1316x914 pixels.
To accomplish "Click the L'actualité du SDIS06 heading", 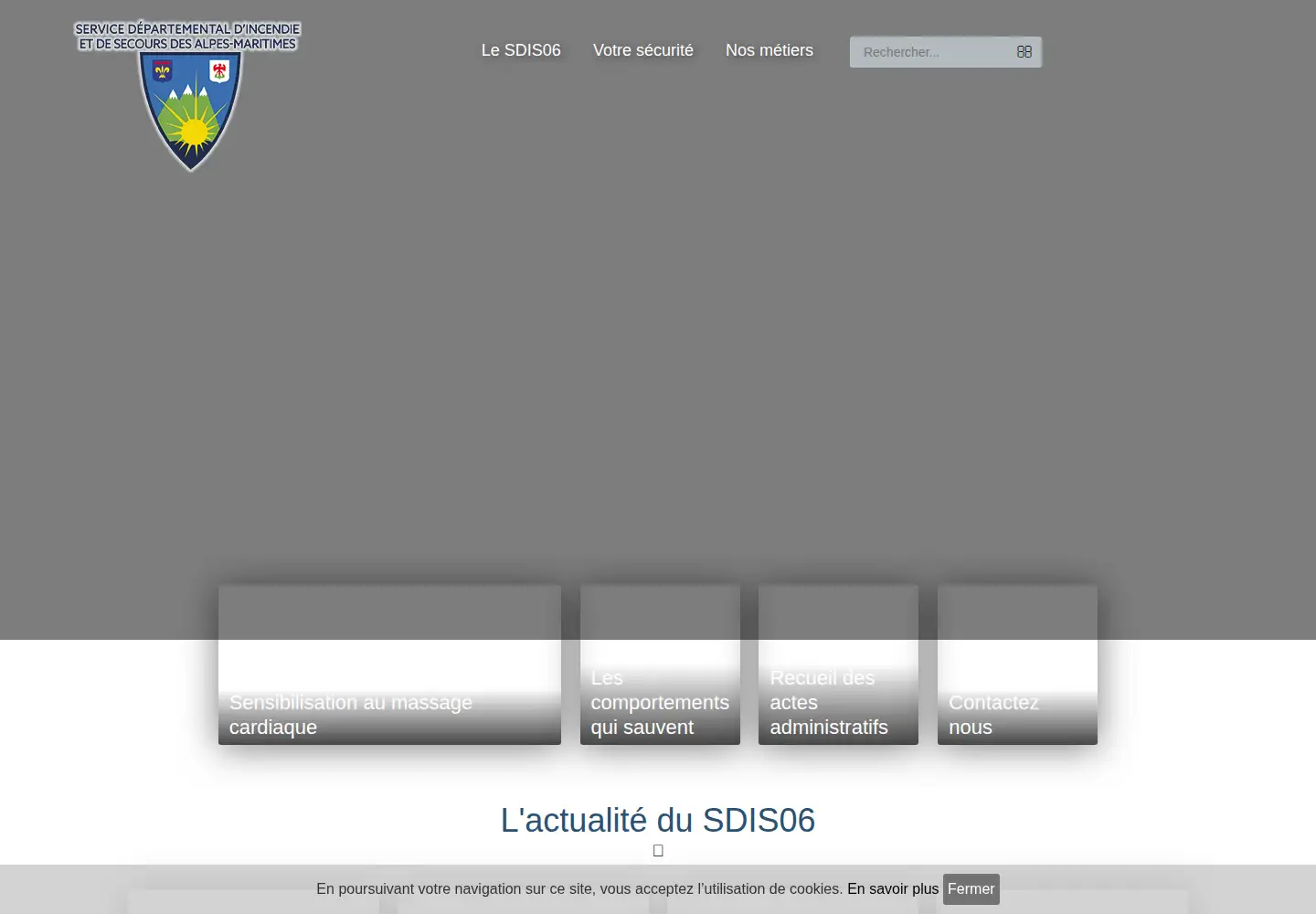I will [658, 820].
